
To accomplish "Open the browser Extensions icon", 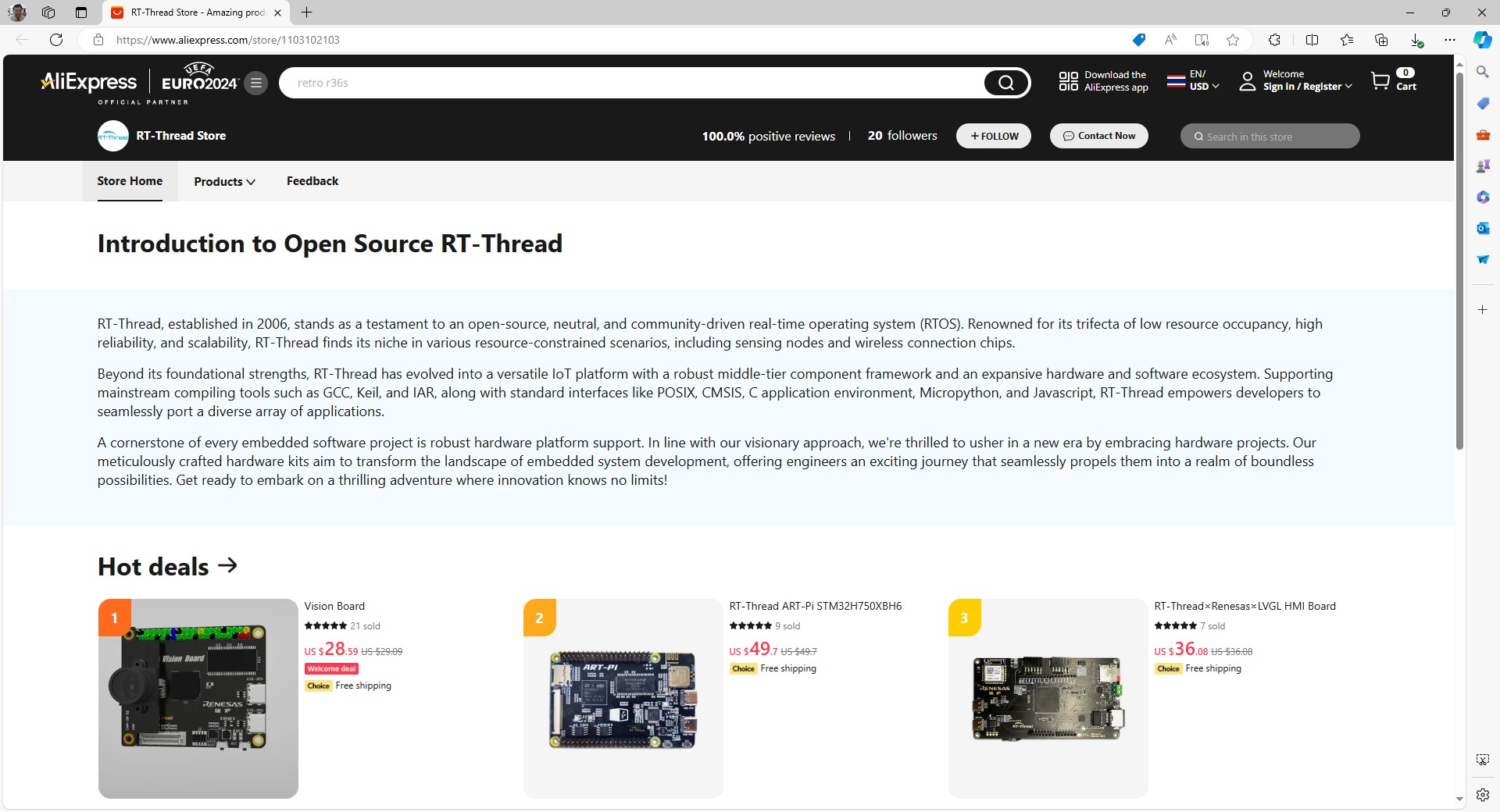I will click(1274, 40).
